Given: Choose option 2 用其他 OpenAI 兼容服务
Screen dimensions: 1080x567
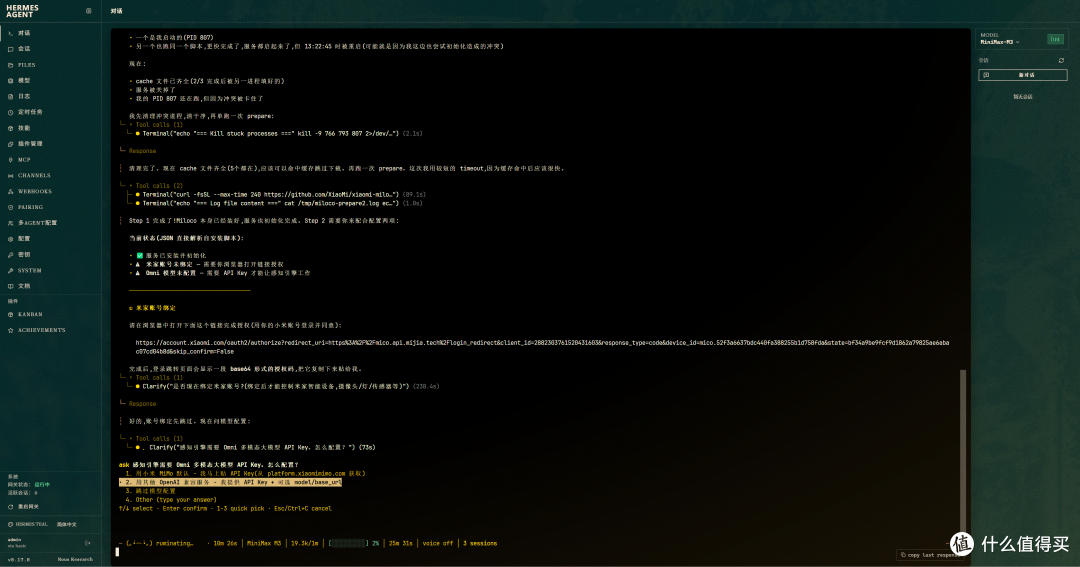Looking at the screenshot, I should [231, 482].
